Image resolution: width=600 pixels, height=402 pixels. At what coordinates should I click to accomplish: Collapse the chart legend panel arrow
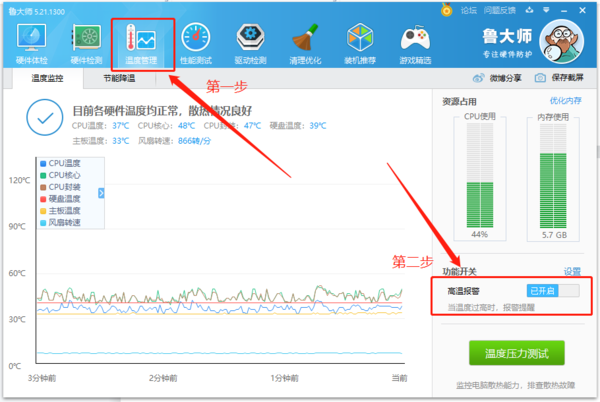click(x=101, y=193)
